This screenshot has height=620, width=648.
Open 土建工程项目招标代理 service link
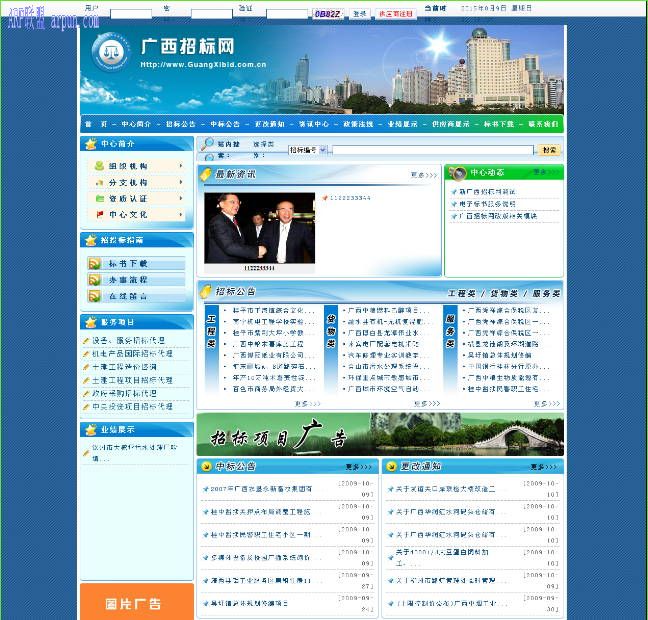[x=132, y=380]
